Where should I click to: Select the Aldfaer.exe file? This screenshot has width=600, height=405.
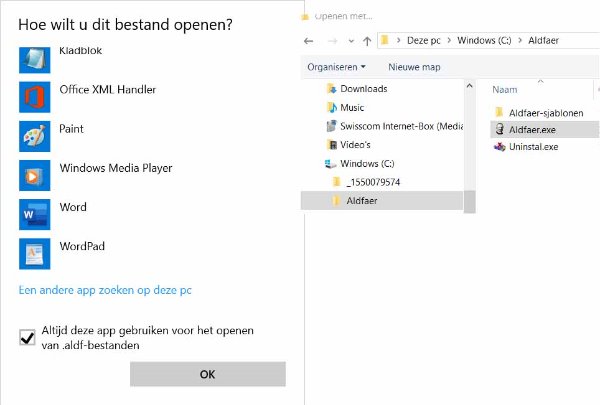(x=532, y=129)
